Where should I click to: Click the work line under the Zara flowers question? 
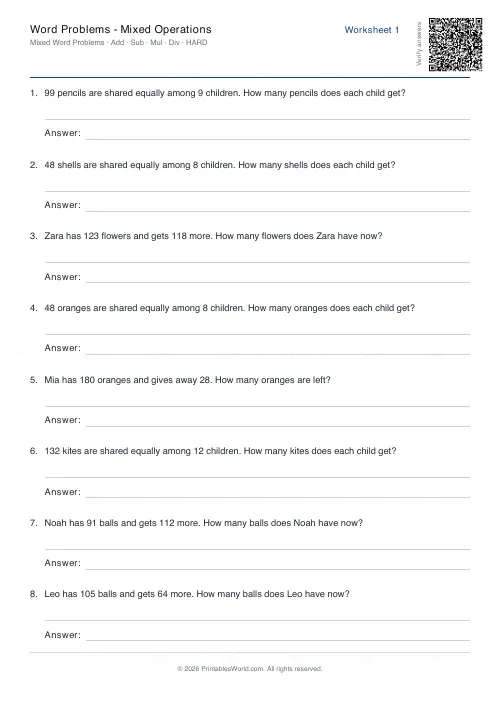(257, 262)
